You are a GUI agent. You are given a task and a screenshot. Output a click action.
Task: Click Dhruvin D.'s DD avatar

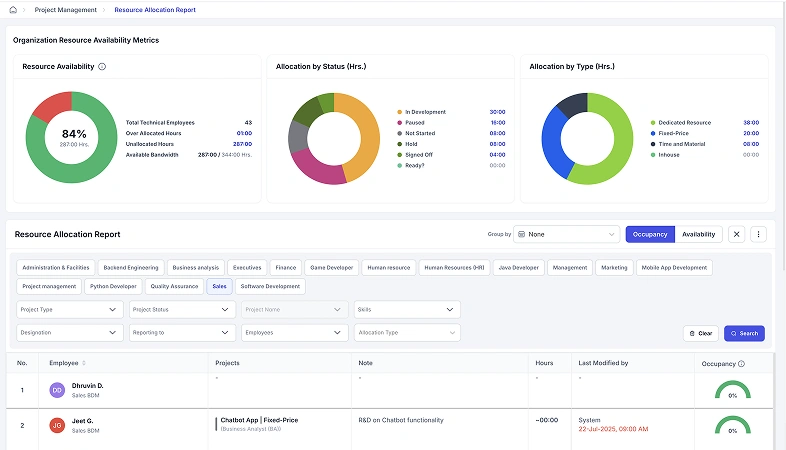57,389
